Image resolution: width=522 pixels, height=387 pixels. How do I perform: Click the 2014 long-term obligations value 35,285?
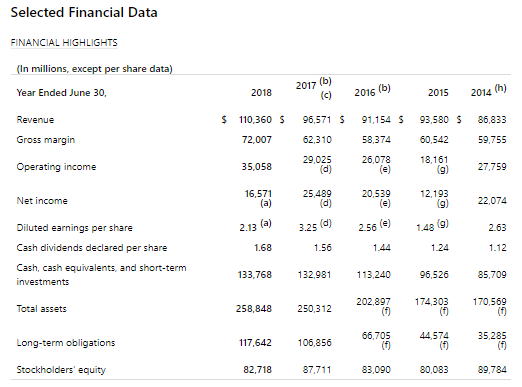(x=492, y=336)
